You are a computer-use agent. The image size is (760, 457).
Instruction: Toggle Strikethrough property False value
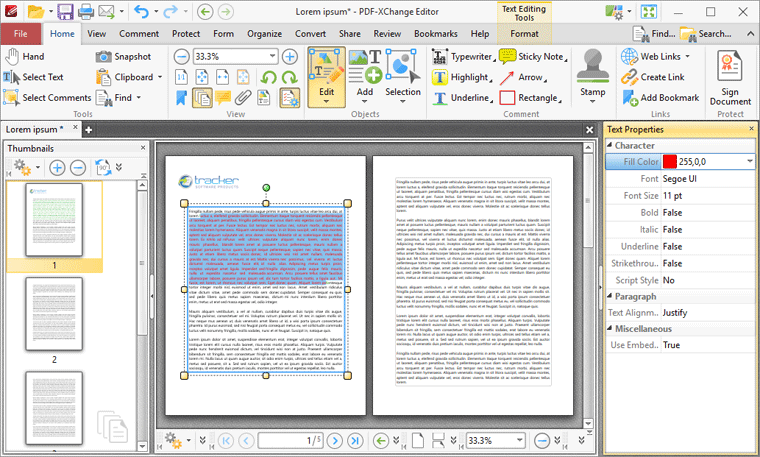pos(708,264)
